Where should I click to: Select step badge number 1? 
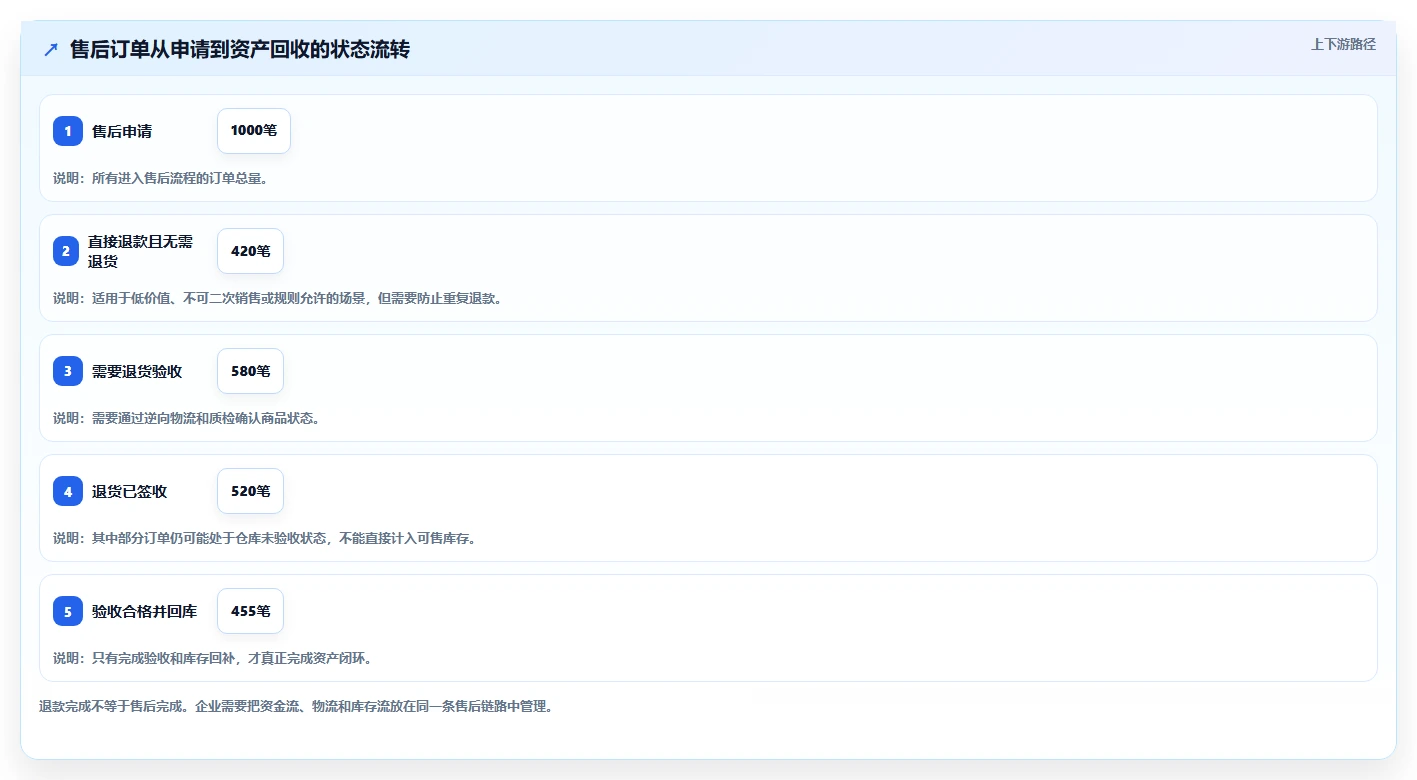pos(68,131)
